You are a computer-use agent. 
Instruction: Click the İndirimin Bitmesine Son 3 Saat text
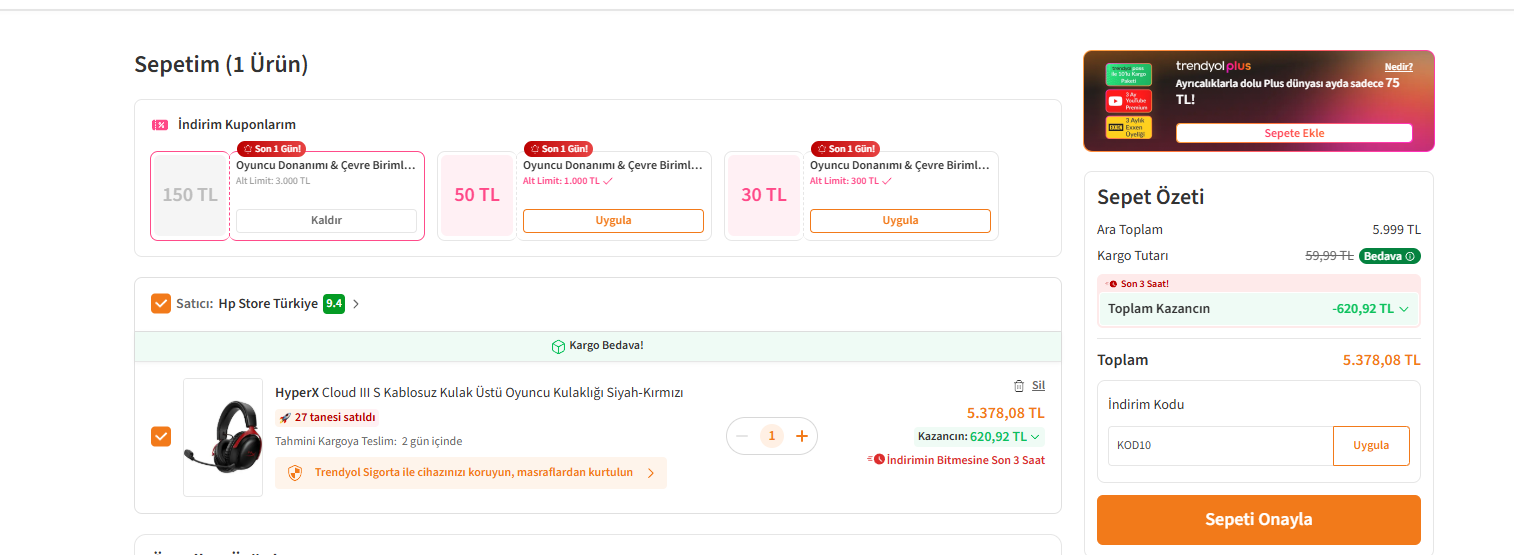pyautogui.click(x=966, y=460)
